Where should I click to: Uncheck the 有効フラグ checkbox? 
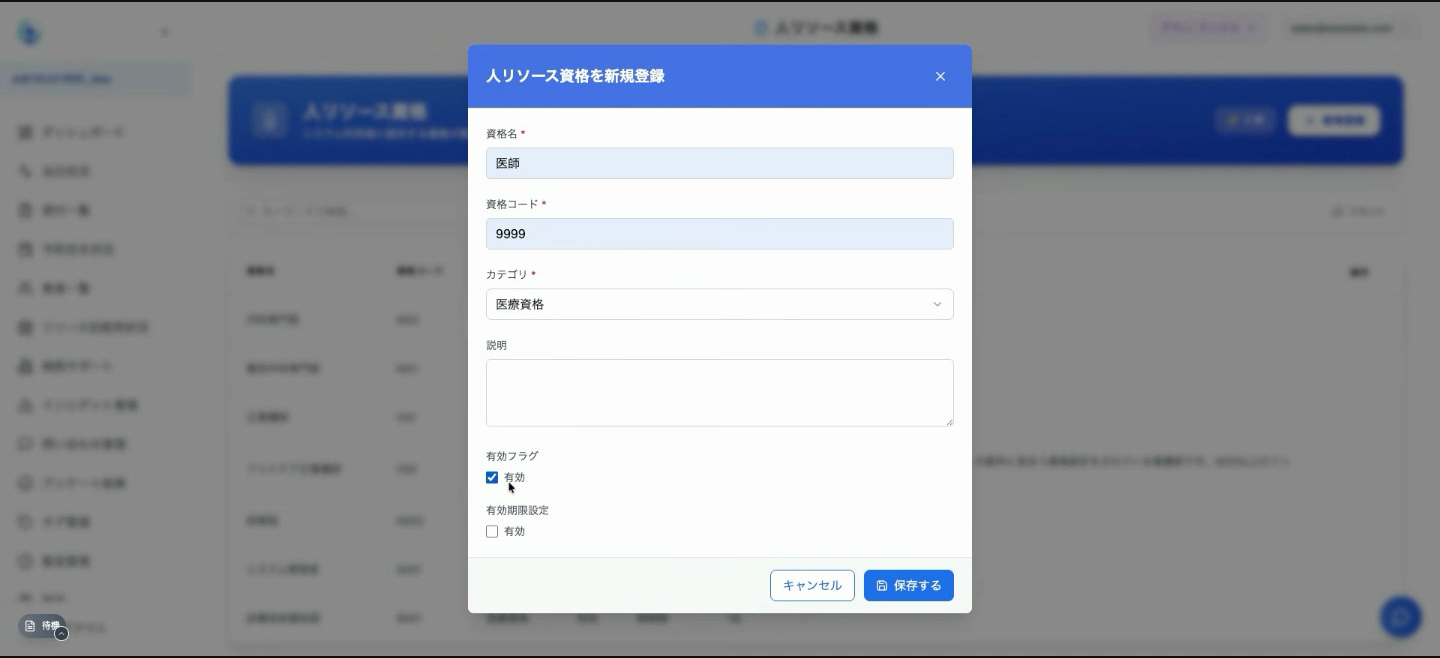tap(492, 477)
